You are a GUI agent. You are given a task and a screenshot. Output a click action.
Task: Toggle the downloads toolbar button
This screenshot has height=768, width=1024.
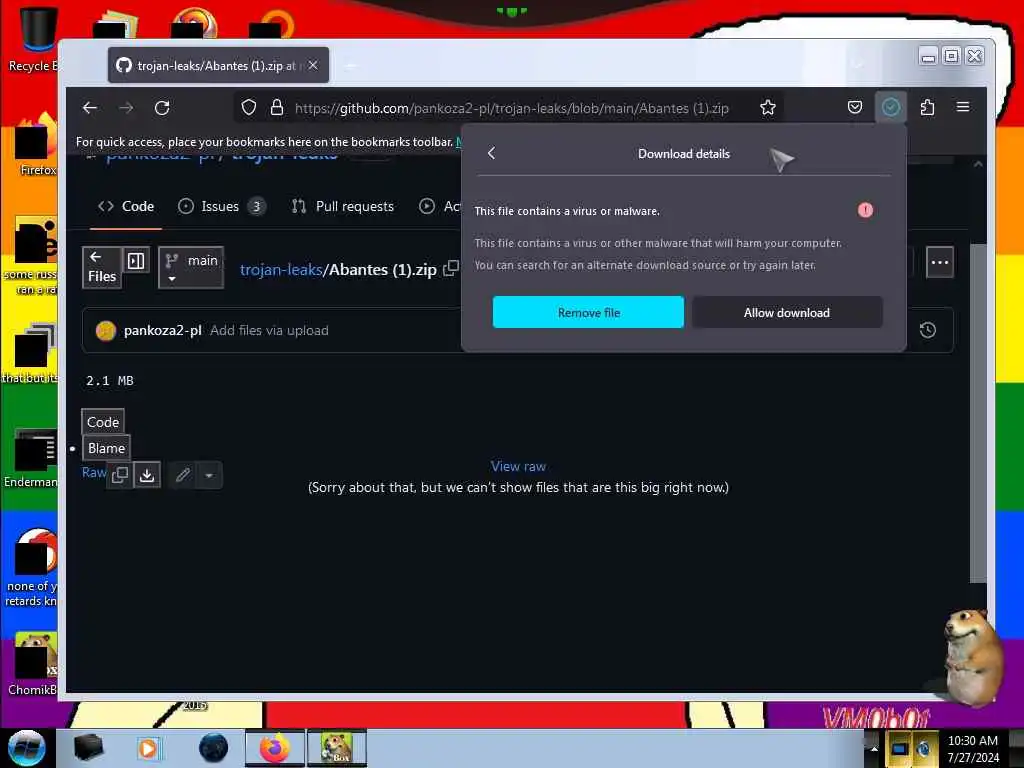coord(891,107)
